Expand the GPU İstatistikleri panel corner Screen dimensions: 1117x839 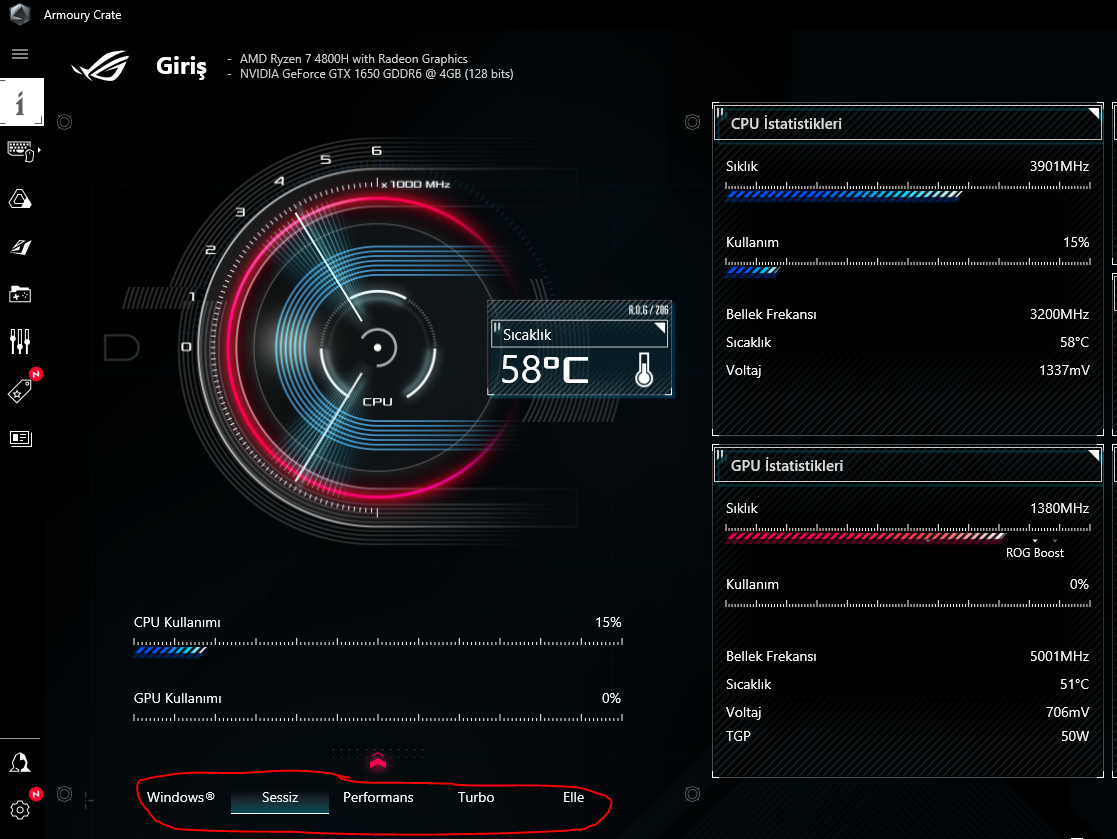coord(1093,454)
